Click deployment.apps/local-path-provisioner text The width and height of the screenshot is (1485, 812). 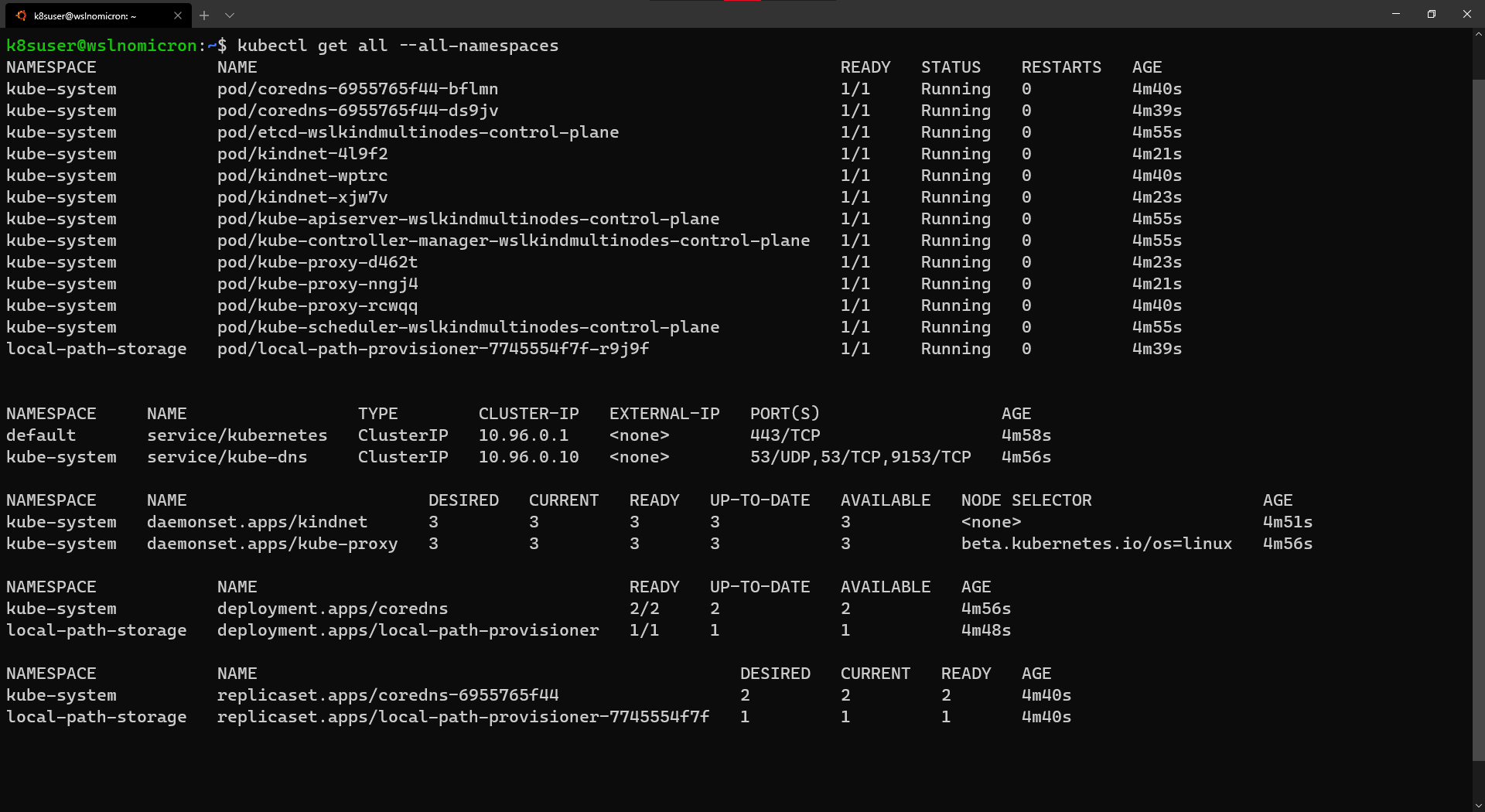click(408, 630)
